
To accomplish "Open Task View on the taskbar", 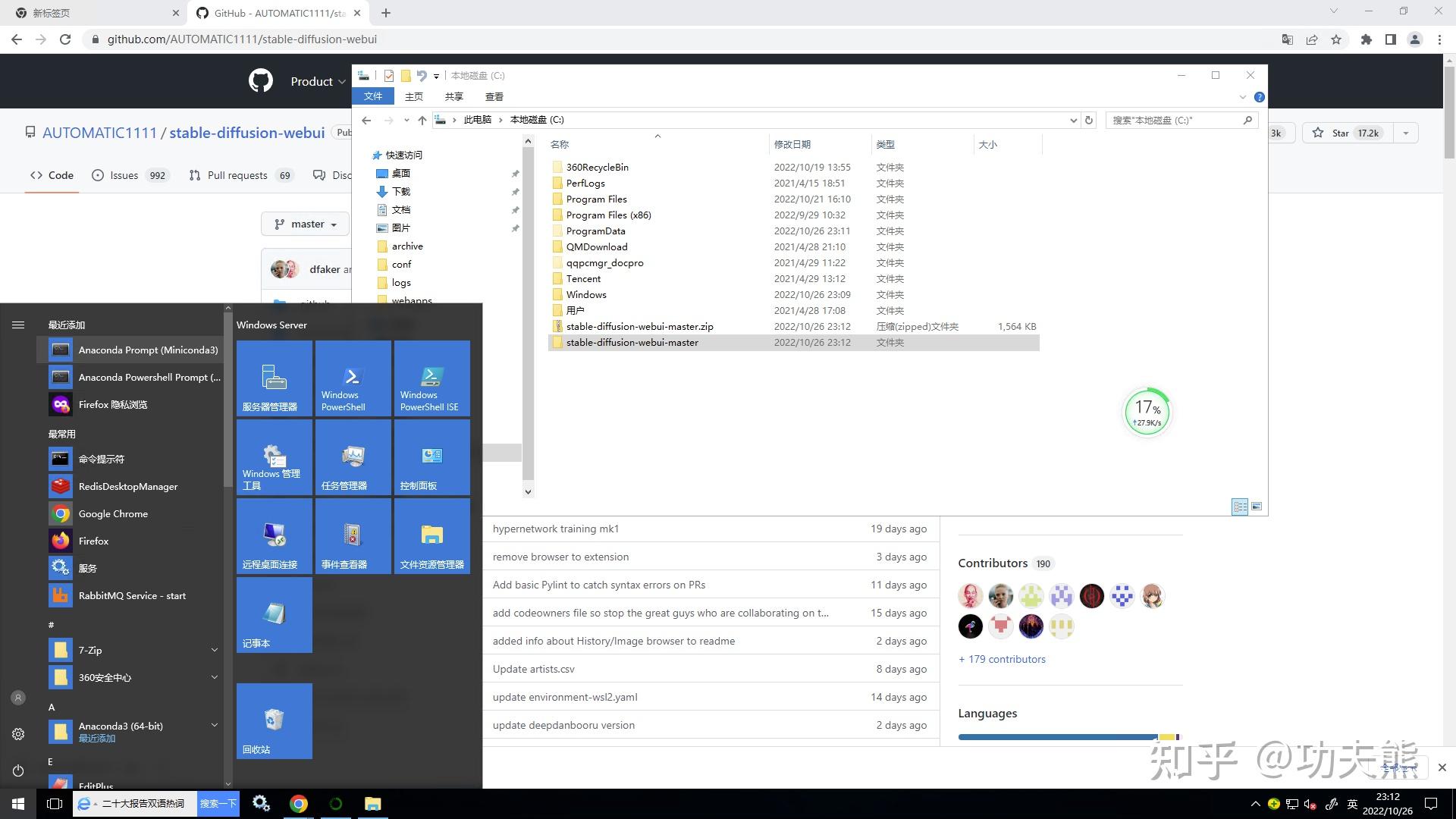I will click(x=55, y=804).
